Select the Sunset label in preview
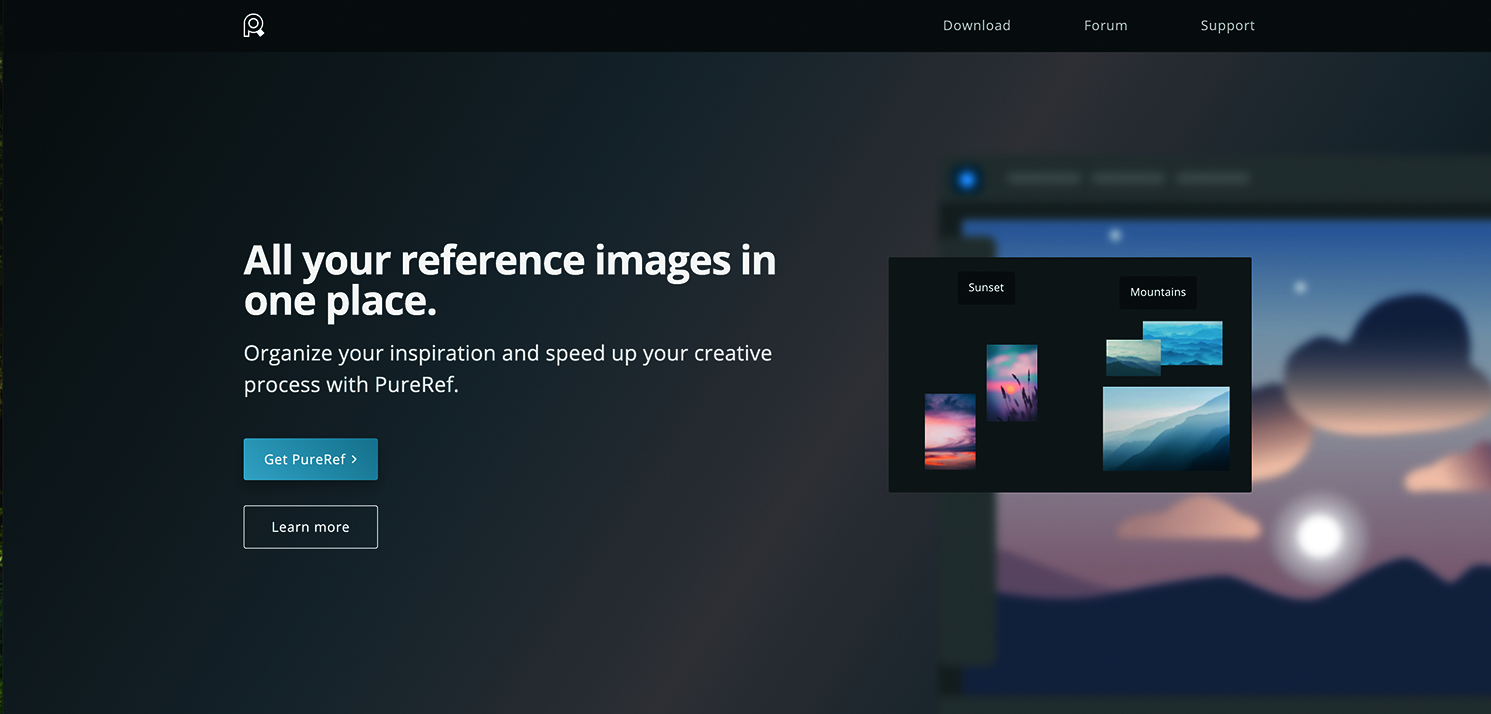Image resolution: width=1491 pixels, height=714 pixels. click(x=986, y=288)
